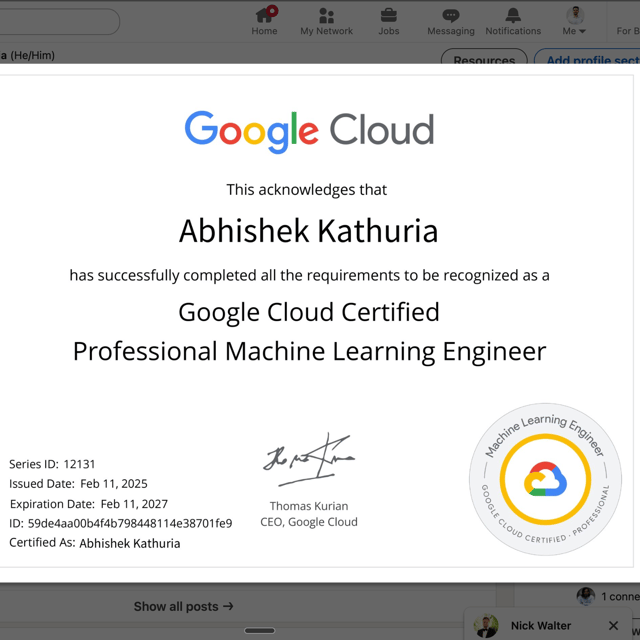Click the certificate ID hash text

coord(130,523)
